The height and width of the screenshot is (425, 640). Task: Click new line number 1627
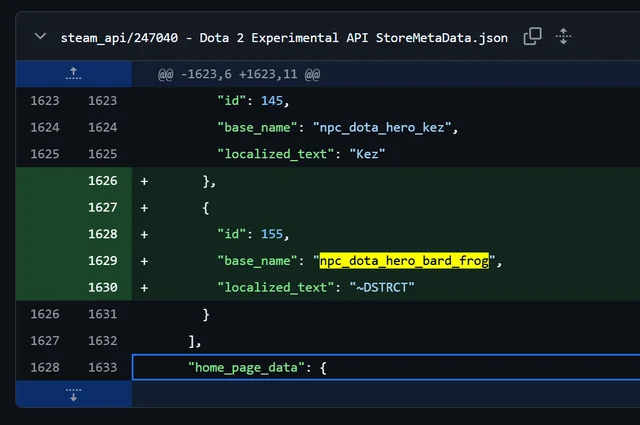102,207
